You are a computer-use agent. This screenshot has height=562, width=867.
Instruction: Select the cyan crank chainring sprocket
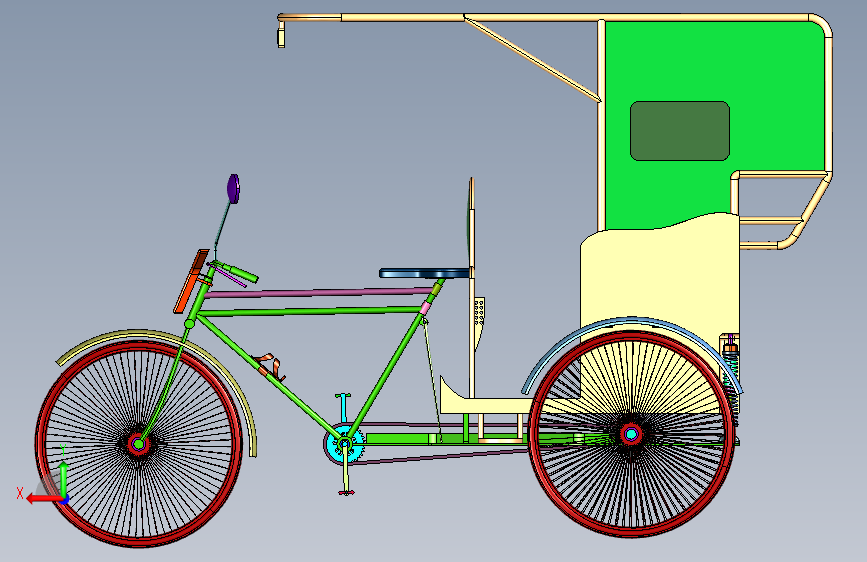click(x=344, y=443)
